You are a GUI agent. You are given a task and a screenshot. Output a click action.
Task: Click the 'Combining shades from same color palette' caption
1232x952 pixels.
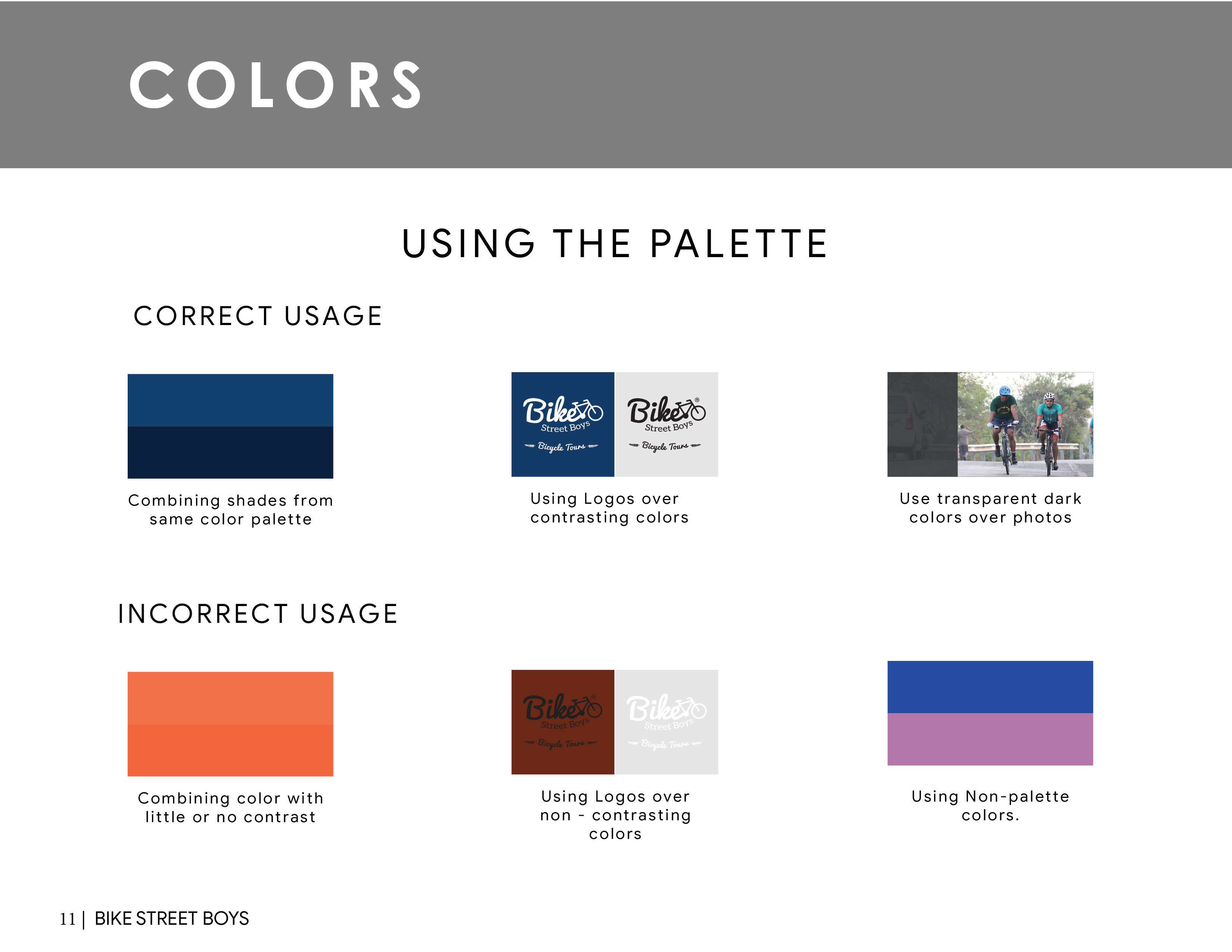click(x=231, y=509)
